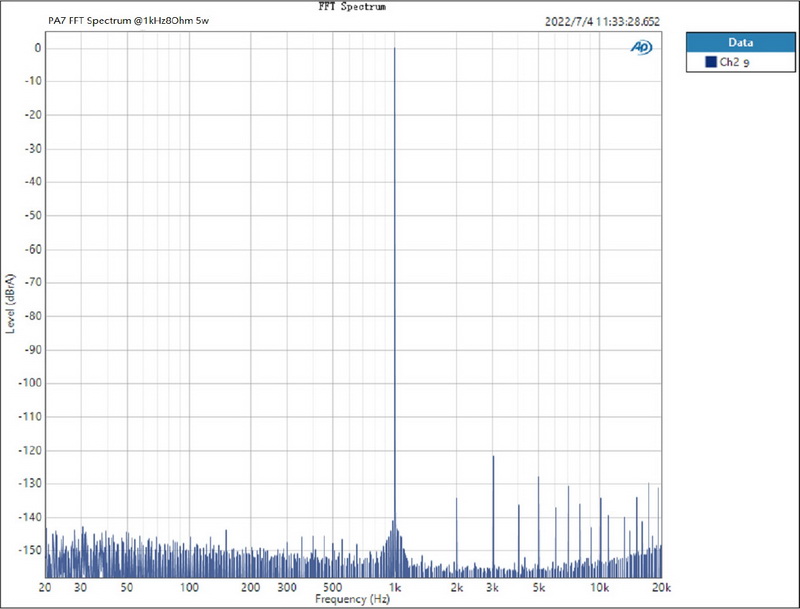Image resolution: width=800 pixels, height=609 pixels.
Task: Click the 2k harmonic peak tip
Action: 456,498
